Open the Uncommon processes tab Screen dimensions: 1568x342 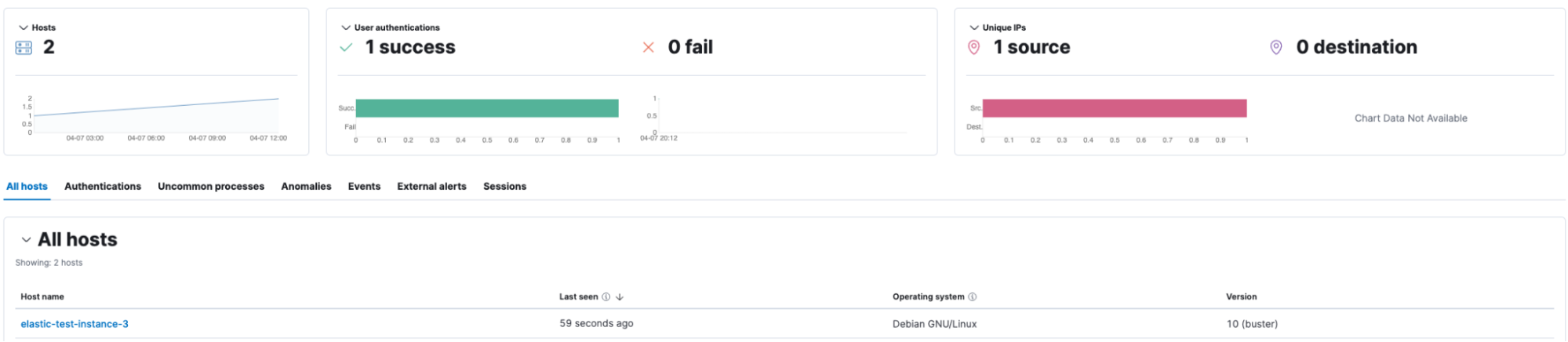211,187
